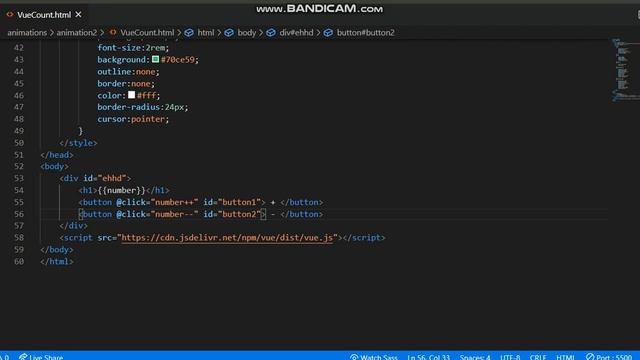Open the body element breadcrumb
Viewport: 640px width, 360px height.
coord(247,33)
